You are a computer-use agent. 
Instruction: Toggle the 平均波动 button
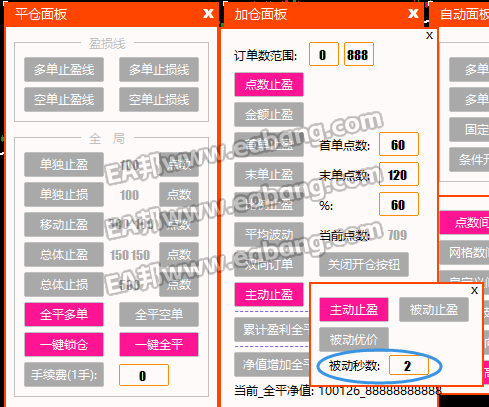(x=269, y=234)
